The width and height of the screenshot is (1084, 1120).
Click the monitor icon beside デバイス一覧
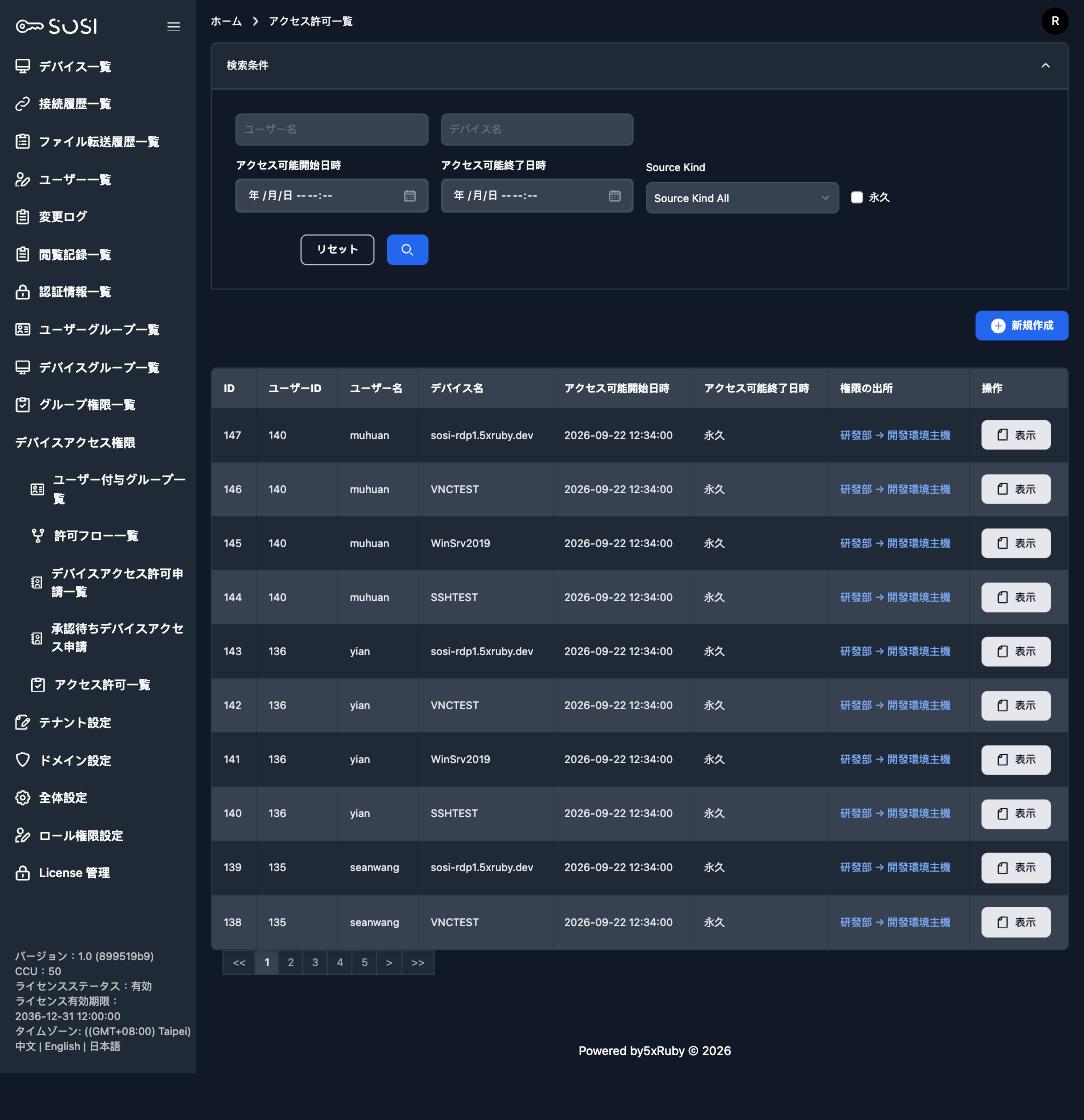[x=23, y=66]
